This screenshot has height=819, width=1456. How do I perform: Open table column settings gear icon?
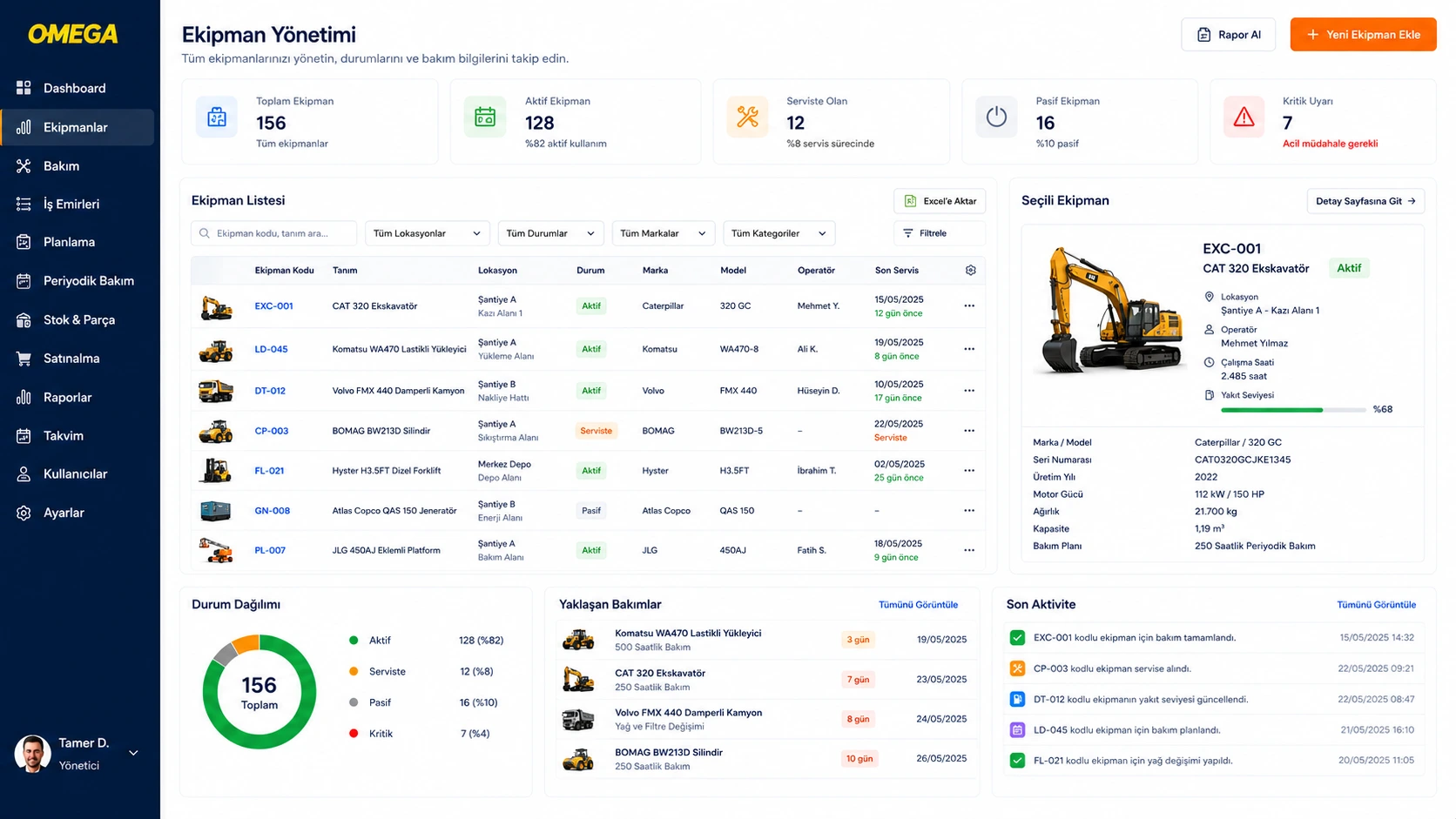point(970,270)
